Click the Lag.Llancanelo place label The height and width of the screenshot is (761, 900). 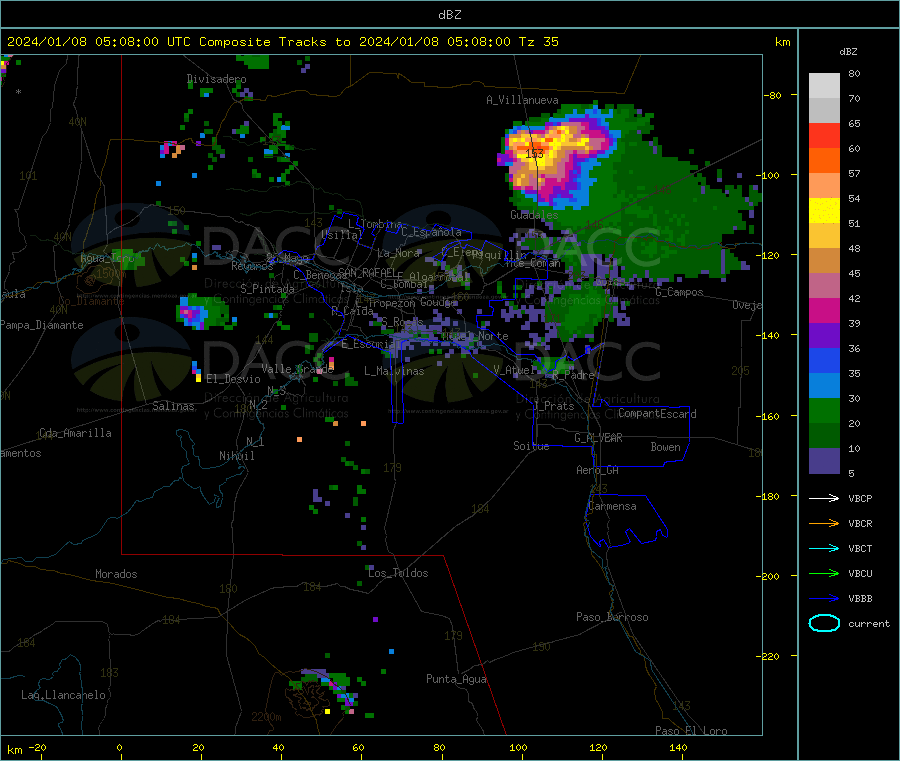63,695
